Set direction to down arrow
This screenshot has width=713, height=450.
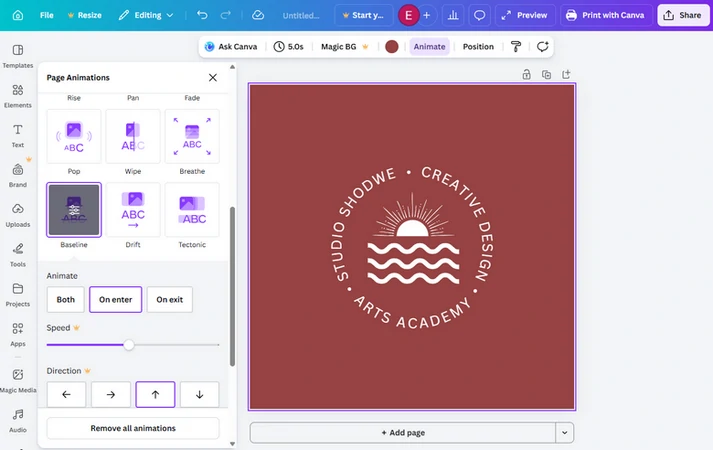pyautogui.click(x=200, y=395)
